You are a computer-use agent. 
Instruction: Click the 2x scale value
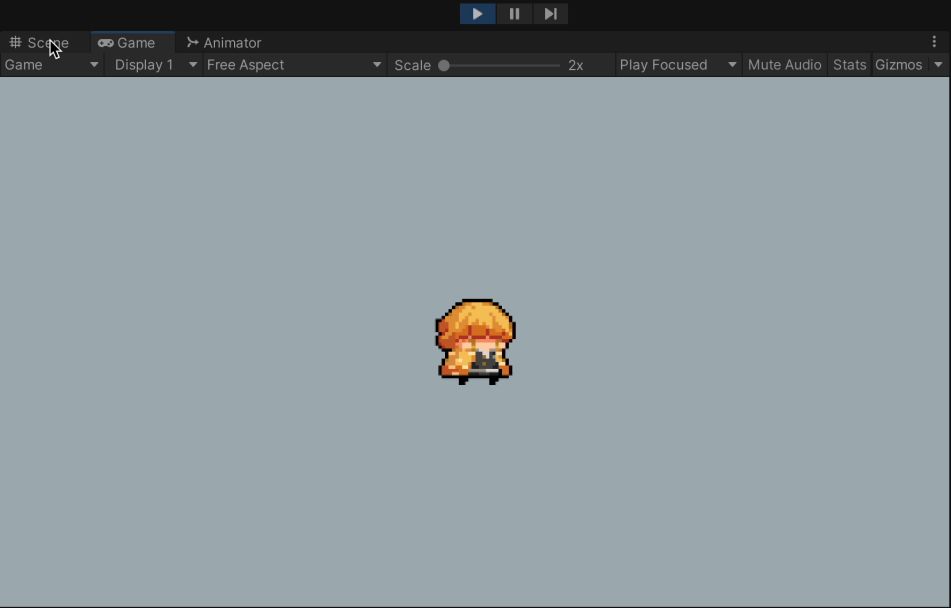[x=576, y=65]
